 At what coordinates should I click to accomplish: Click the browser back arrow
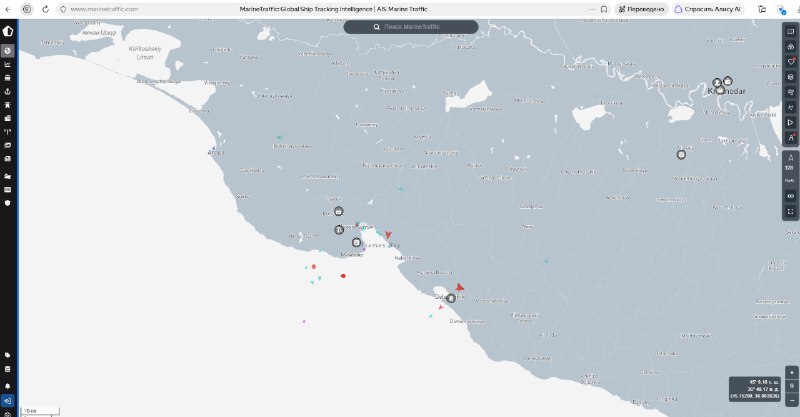[9, 9]
